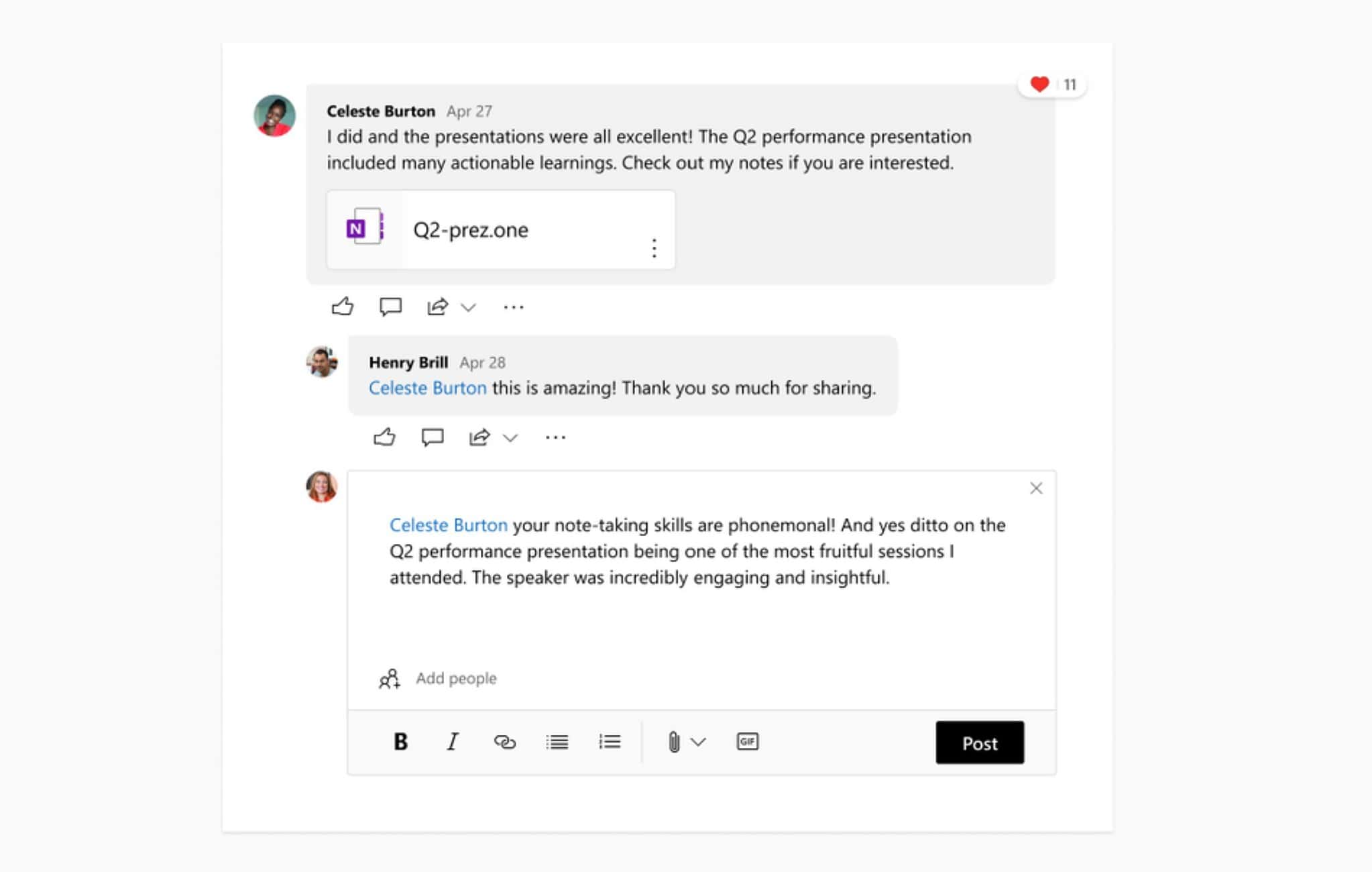Post the drafted reply
The height and width of the screenshot is (872, 1372).
point(980,743)
